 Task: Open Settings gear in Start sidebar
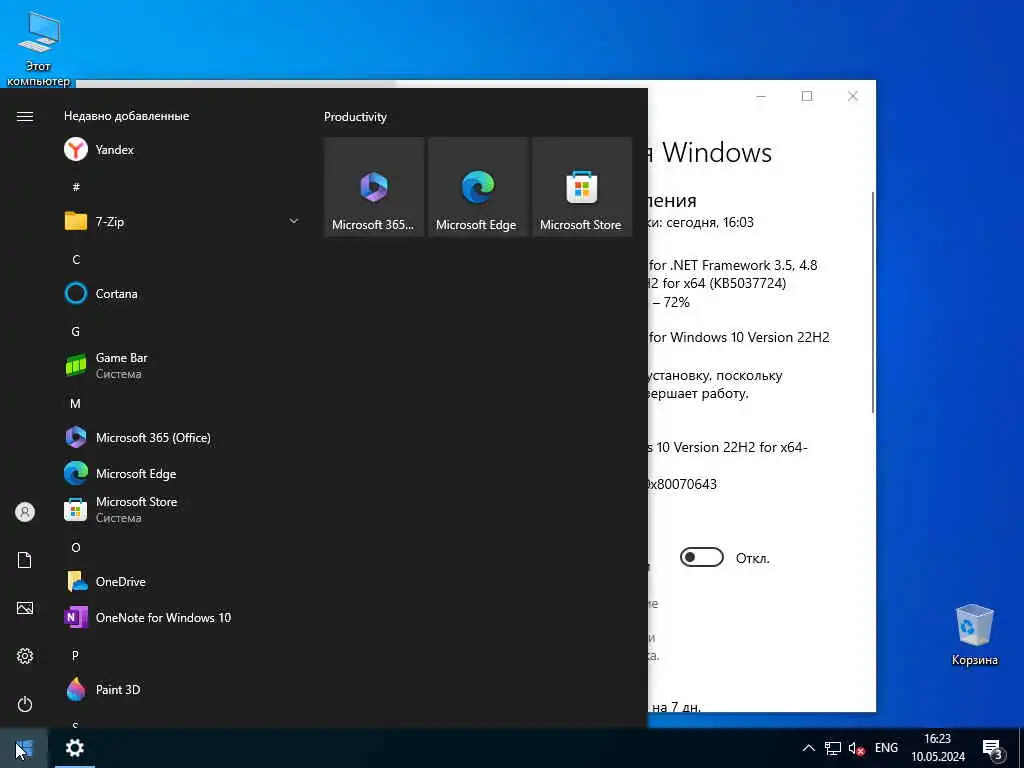(x=25, y=656)
